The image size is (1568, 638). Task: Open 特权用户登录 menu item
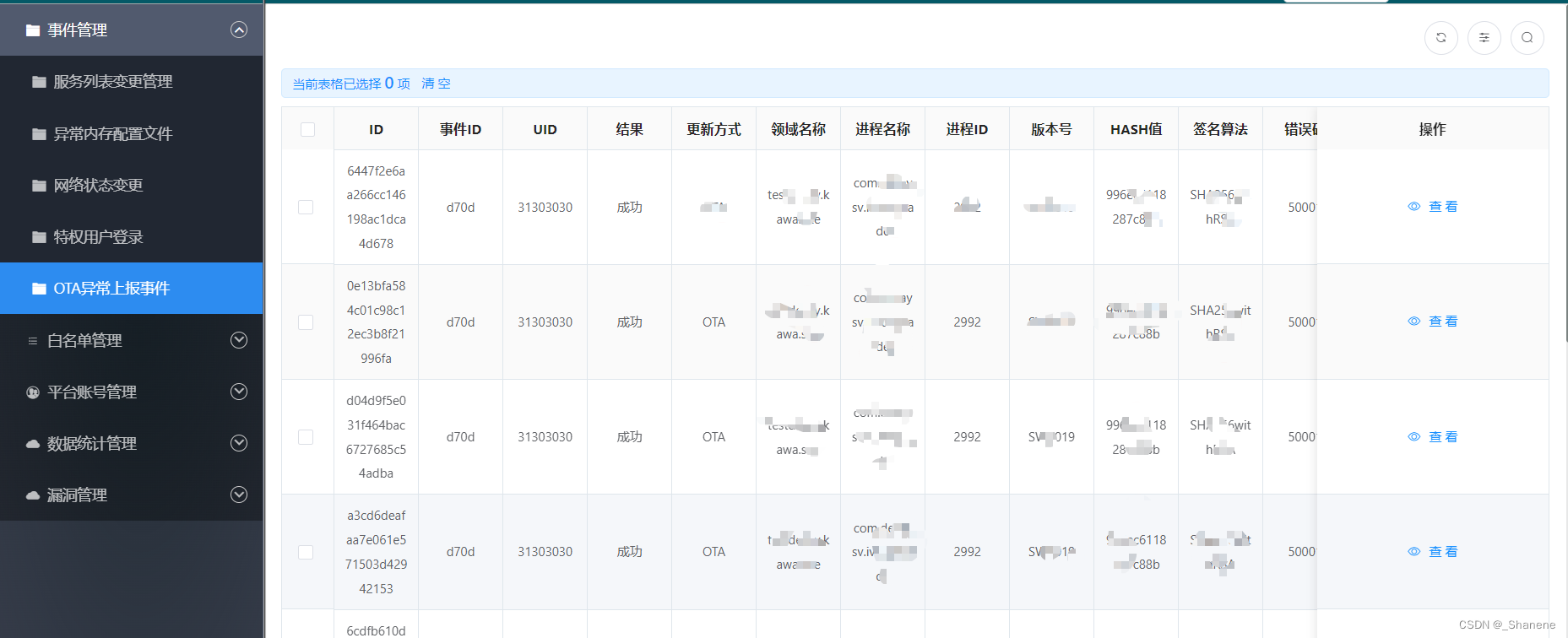[x=132, y=237]
